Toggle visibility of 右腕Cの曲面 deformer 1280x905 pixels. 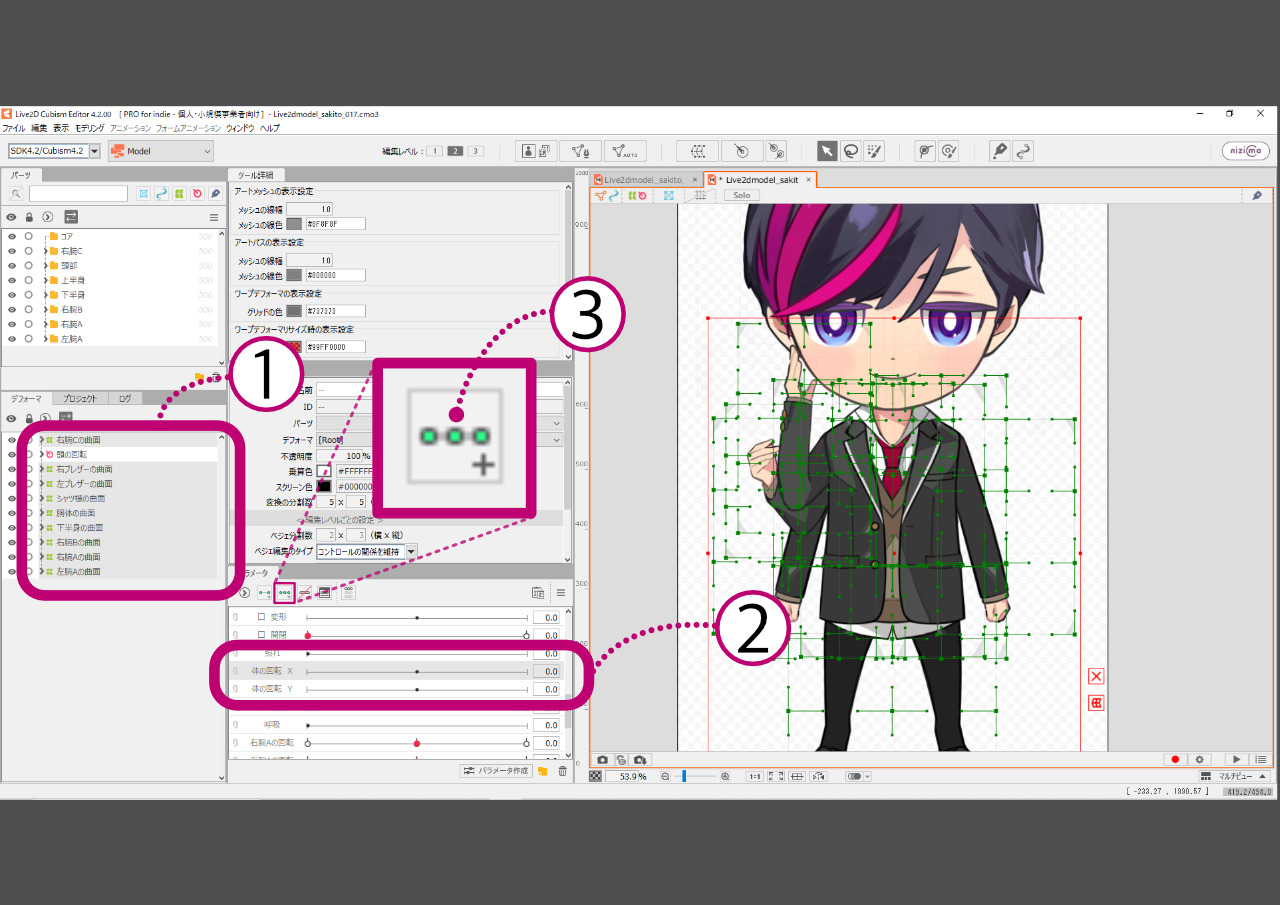click(x=12, y=440)
